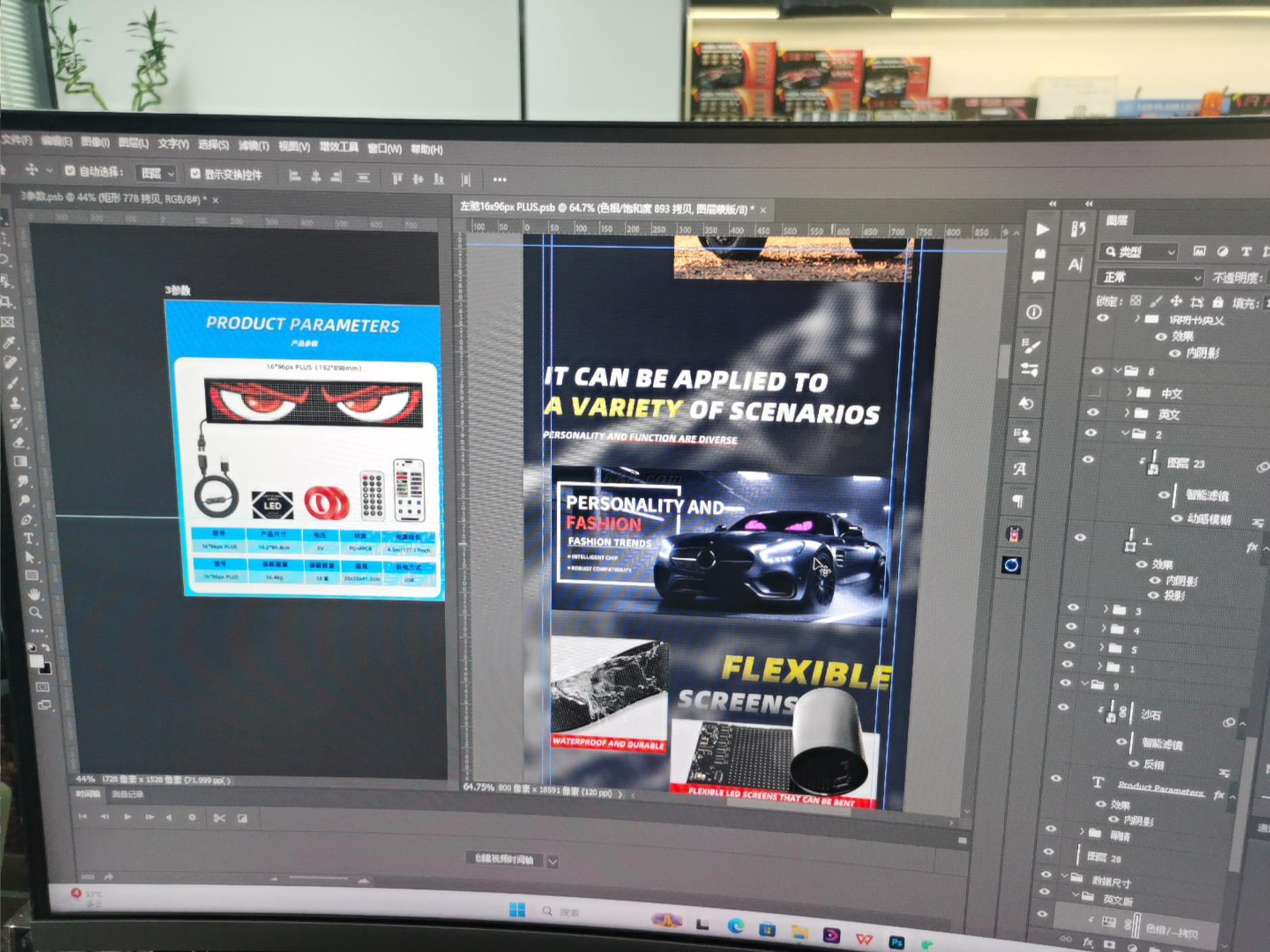Collapse the 数据尺寸 group chevron
This screenshot has width=1270, height=952.
1064,877
